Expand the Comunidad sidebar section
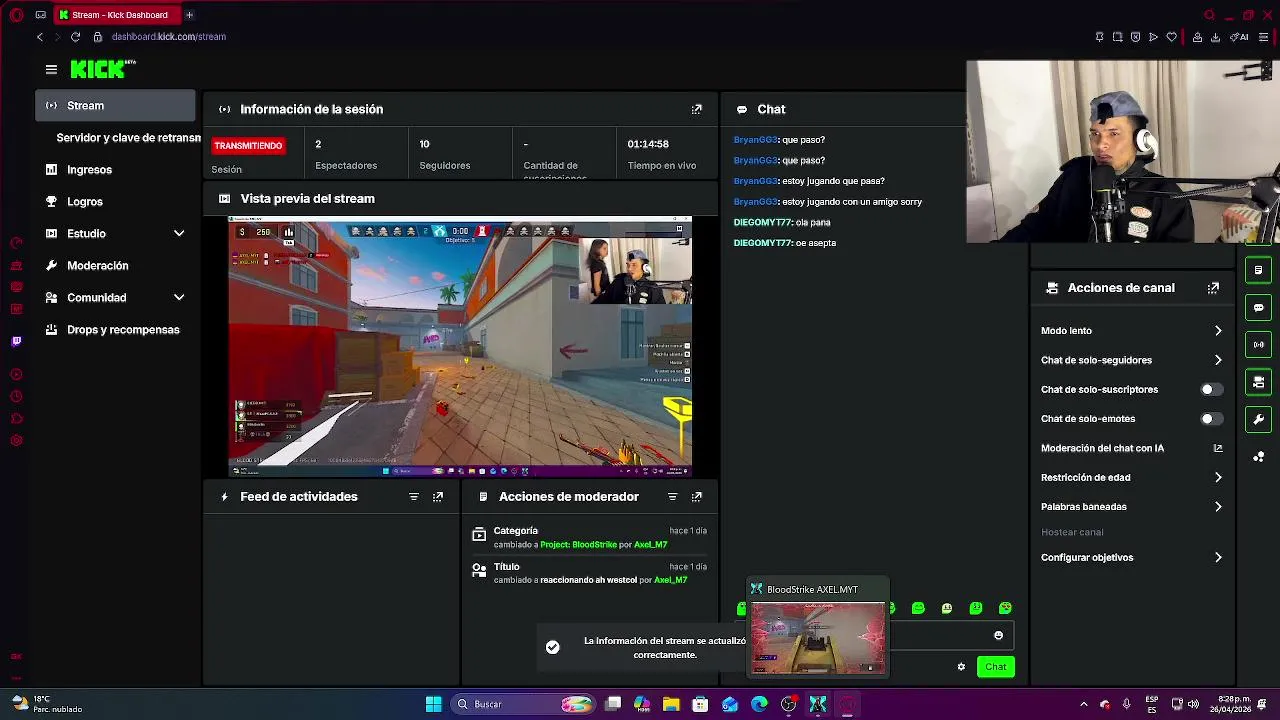This screenshot has height=720, width=1280. pyautogui.click(x=115, y=298)
